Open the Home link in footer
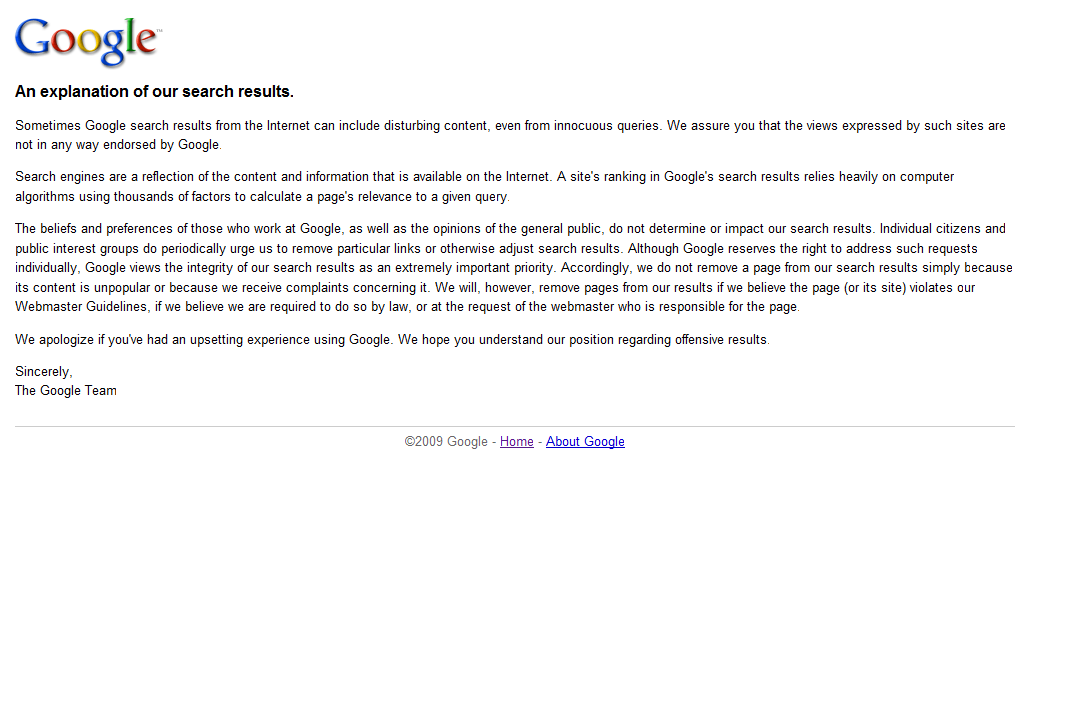 pyautogui.click(x=517, y=441)
